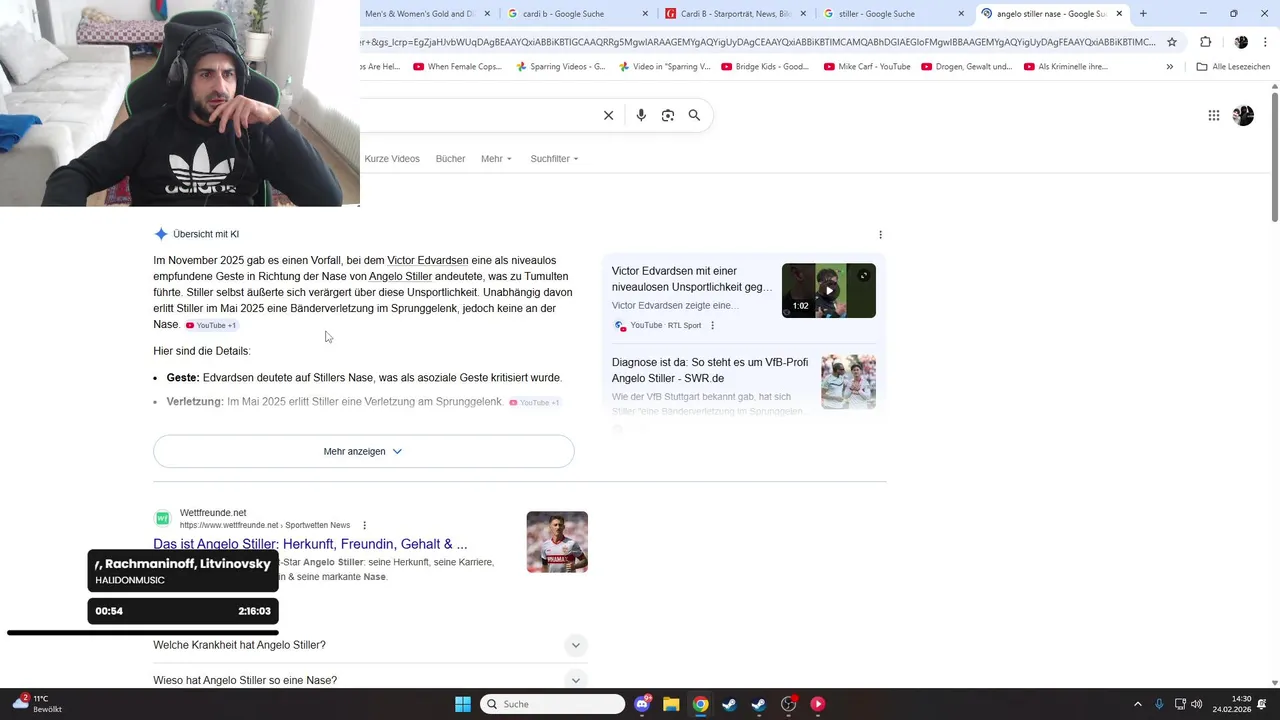Viewport: 1280px width, 720px height.
Task: Open Wettfreunde result image of Stiller
Action: [557, 542]
